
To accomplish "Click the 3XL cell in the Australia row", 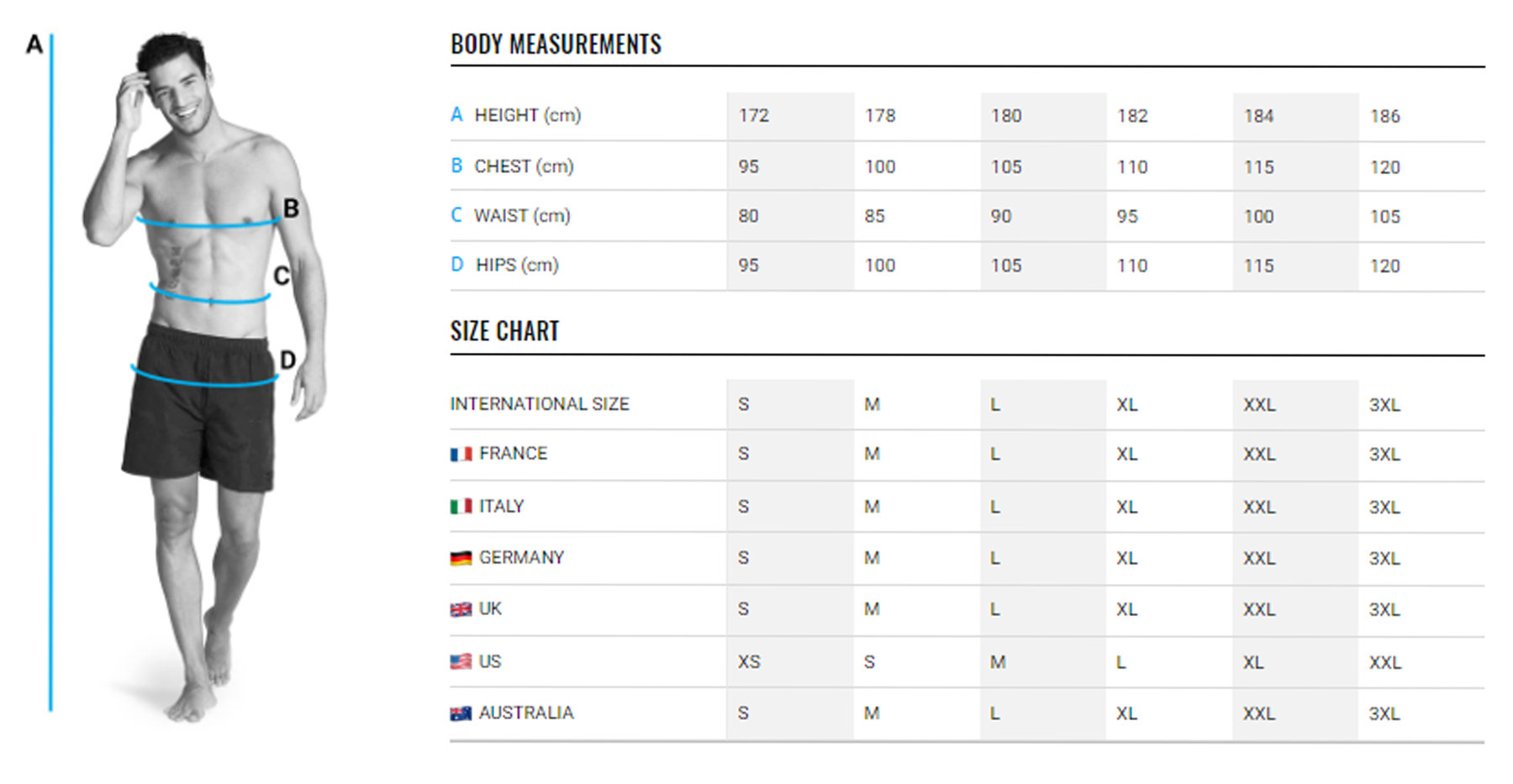I will pyautogui.click(x=1384, y=714).
